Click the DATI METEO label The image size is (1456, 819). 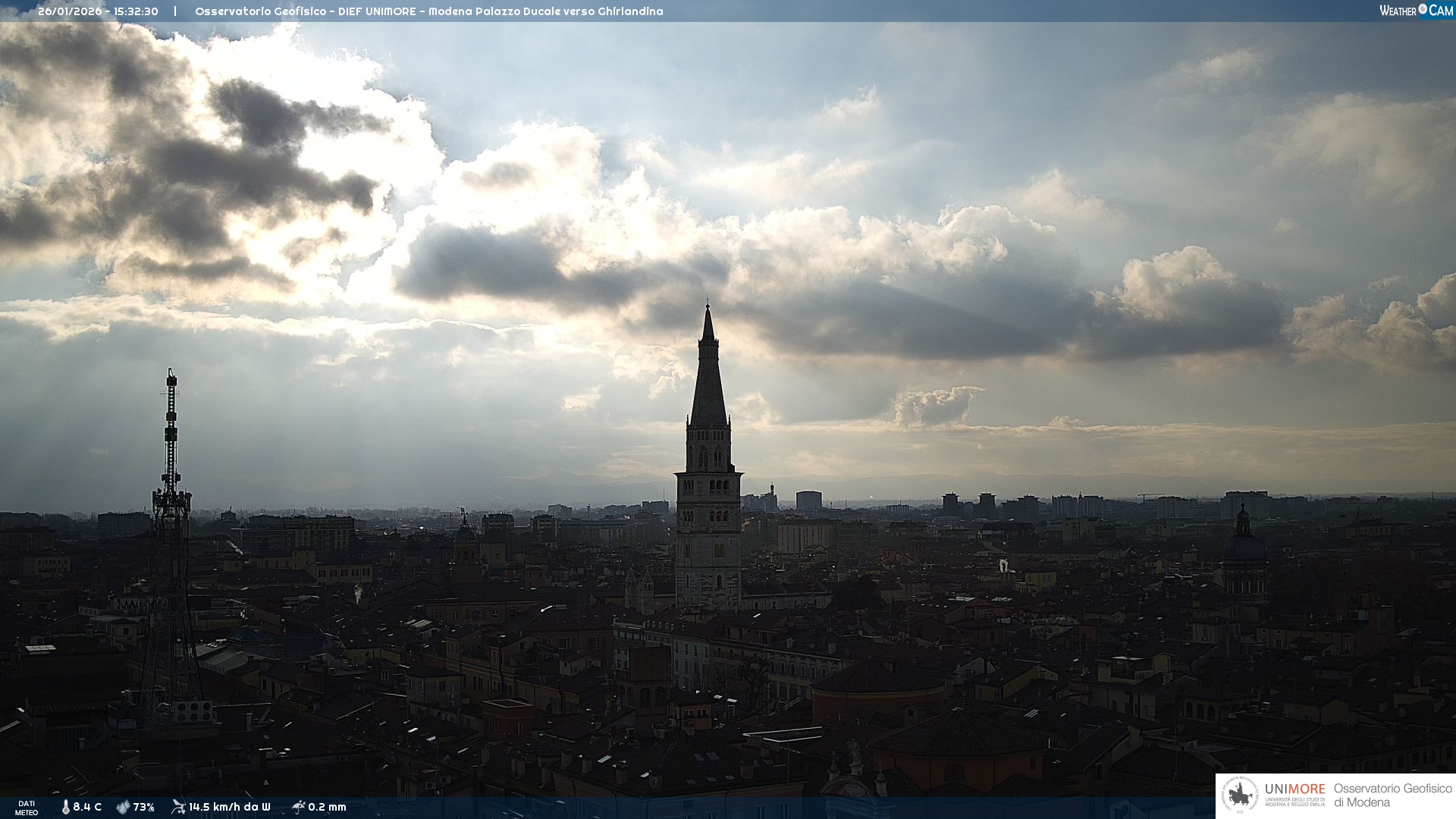point(27,808)
